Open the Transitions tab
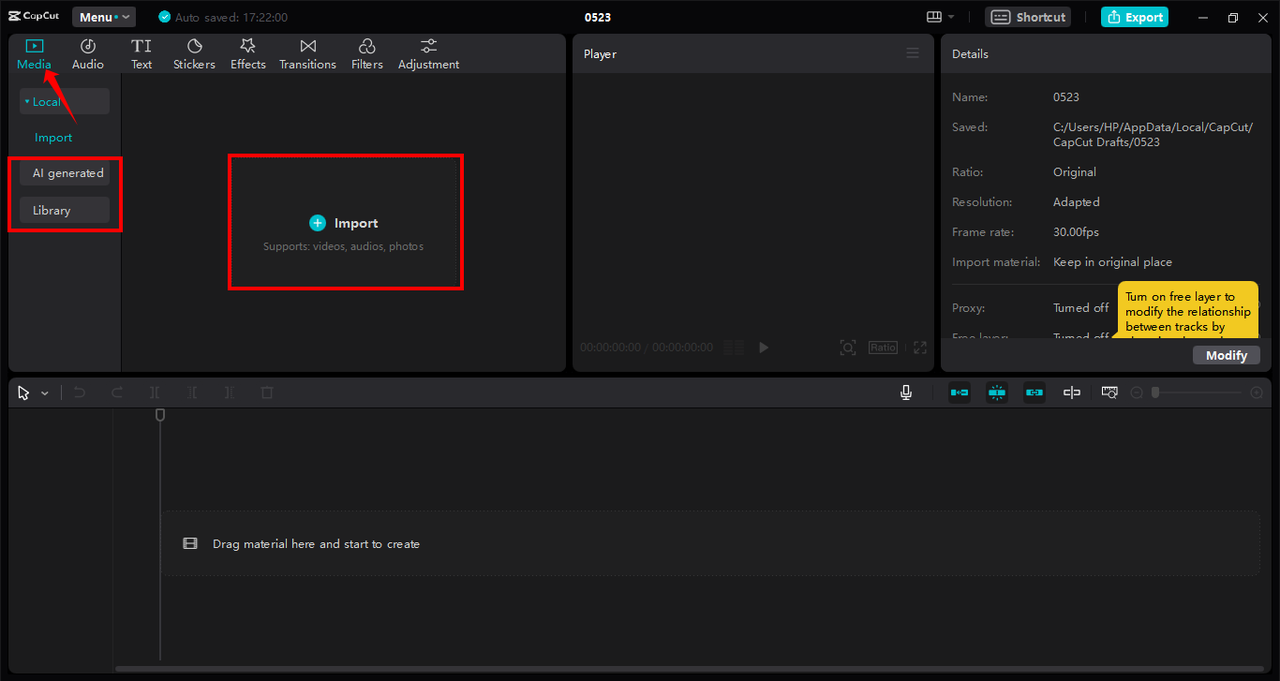This screenshot has width=1280, height=681. [x=308, y=54]
